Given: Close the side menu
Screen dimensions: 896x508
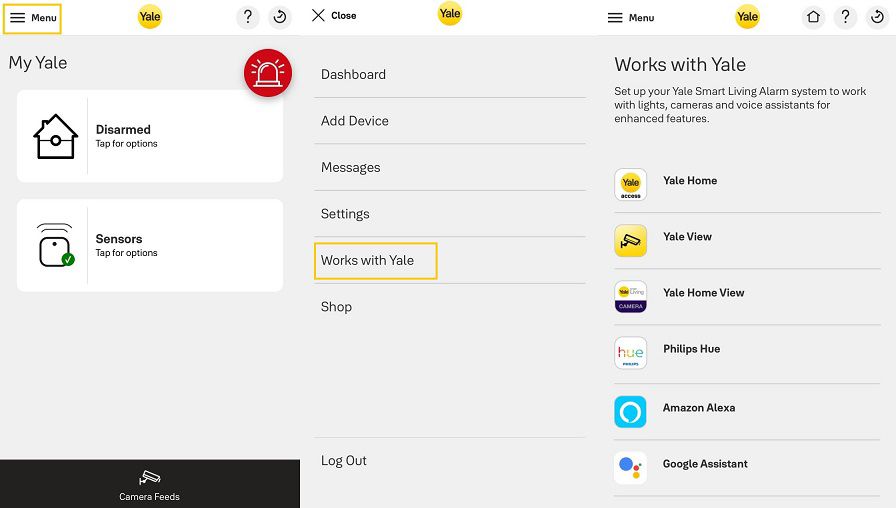Looking at the screenshot, I should tap(334, 15).
